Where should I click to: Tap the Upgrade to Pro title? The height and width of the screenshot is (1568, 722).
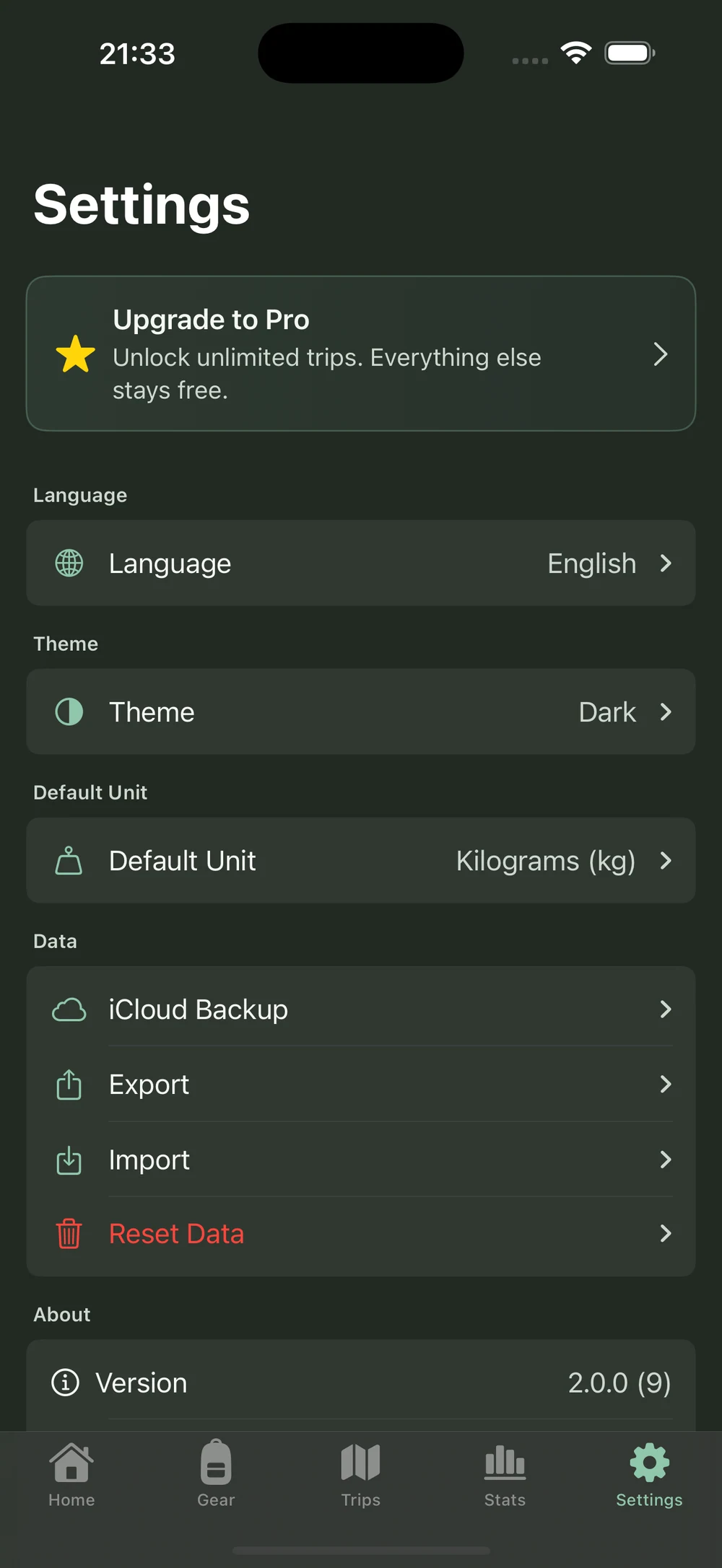pyautogui.click(x=211, y=320)
